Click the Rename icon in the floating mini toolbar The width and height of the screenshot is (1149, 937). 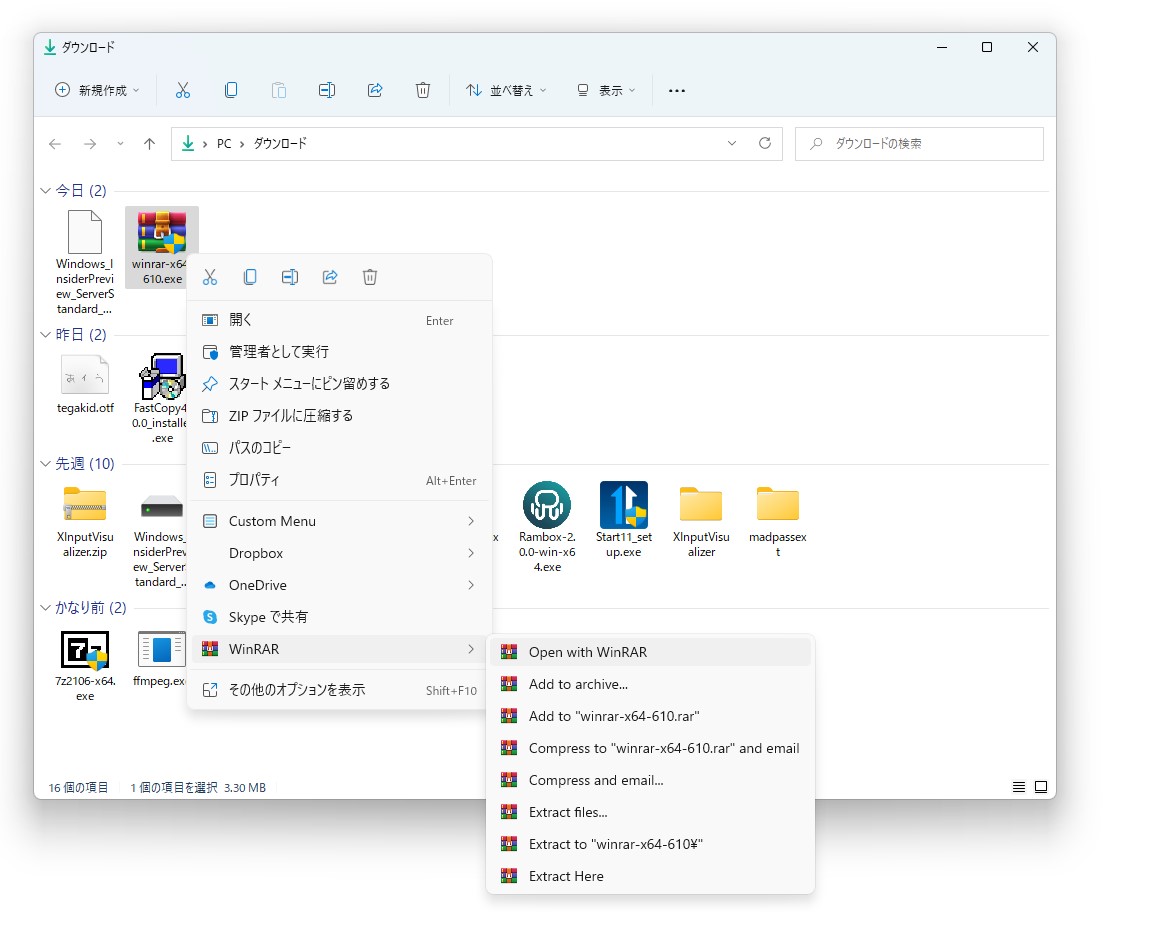290,277
